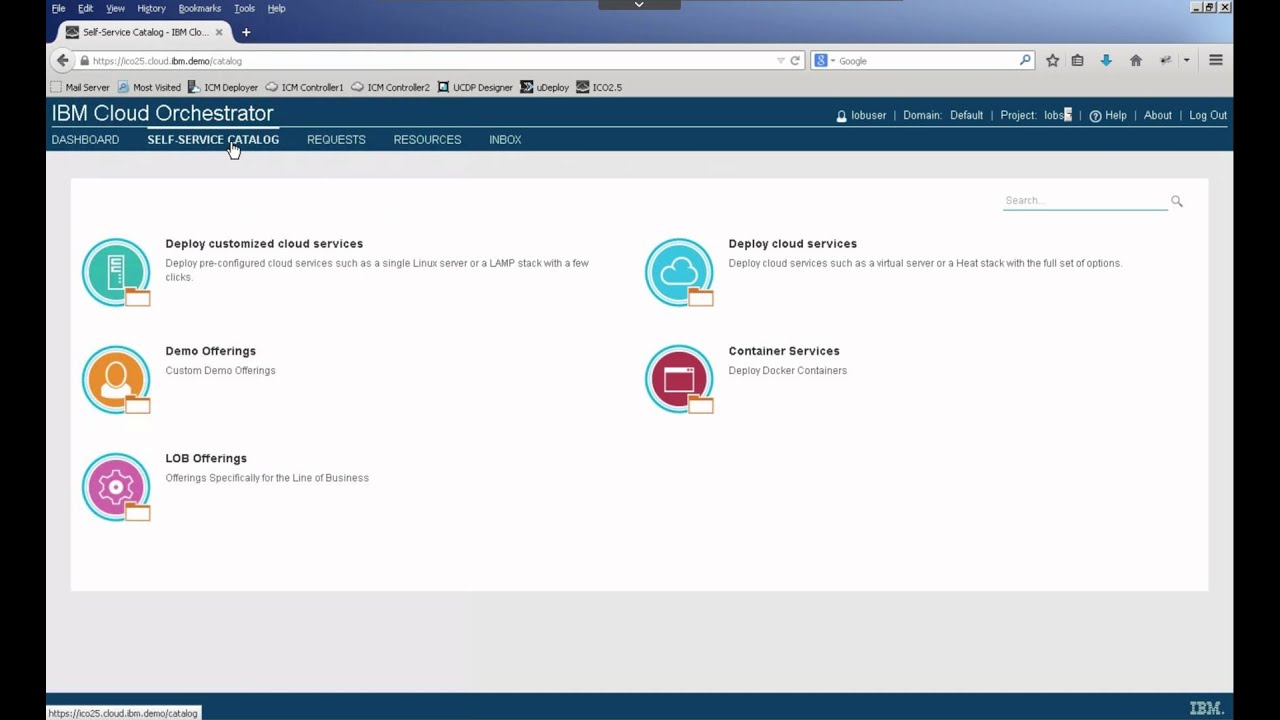Show bookmarks list icon in toolbar
This screenshot has height=720, width=1280.
pos(1077,60)
